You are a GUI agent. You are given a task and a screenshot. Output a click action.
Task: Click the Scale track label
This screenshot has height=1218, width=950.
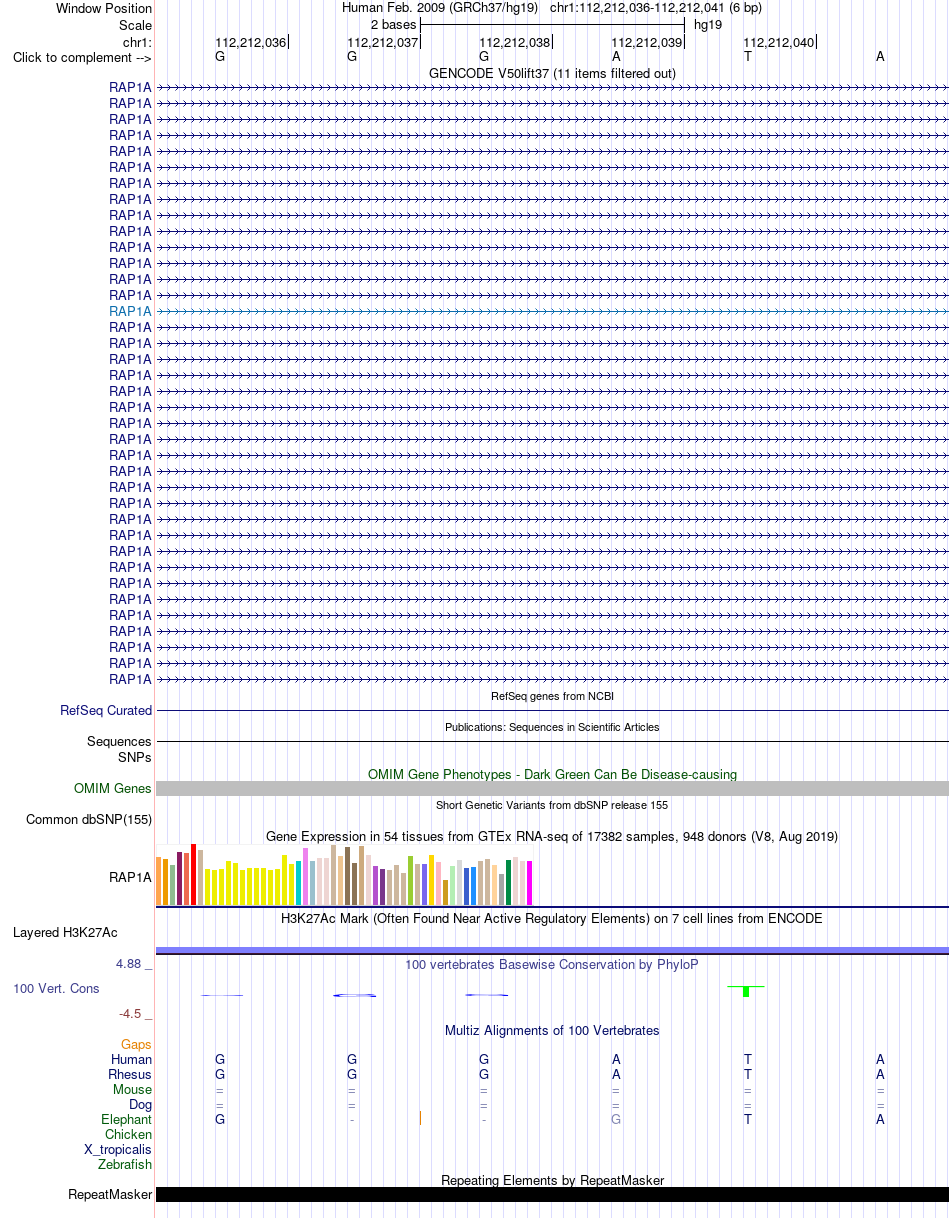[135, 25]
